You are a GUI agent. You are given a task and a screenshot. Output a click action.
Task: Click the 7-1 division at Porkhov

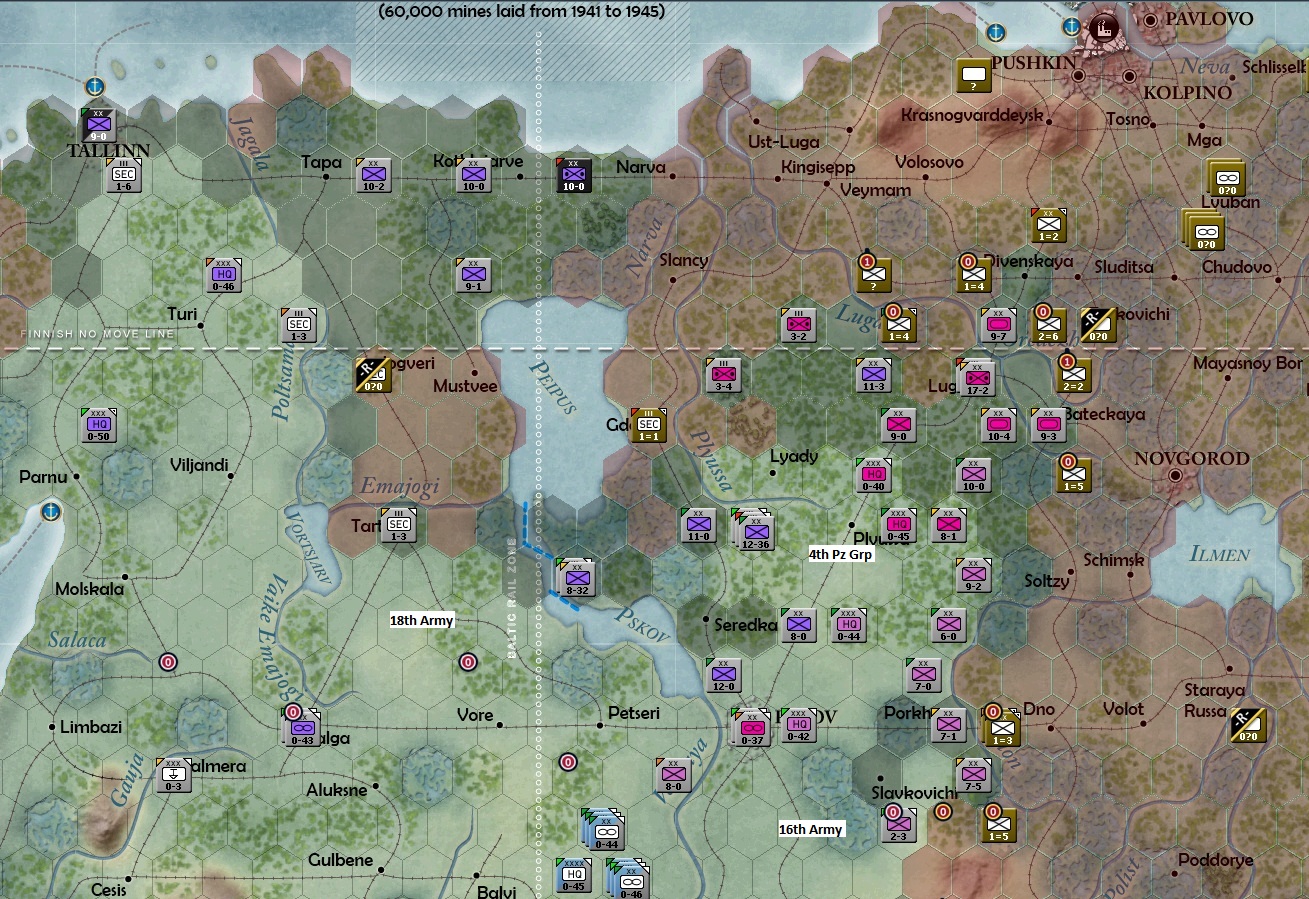pyautogui.click(x=948, y=725)
